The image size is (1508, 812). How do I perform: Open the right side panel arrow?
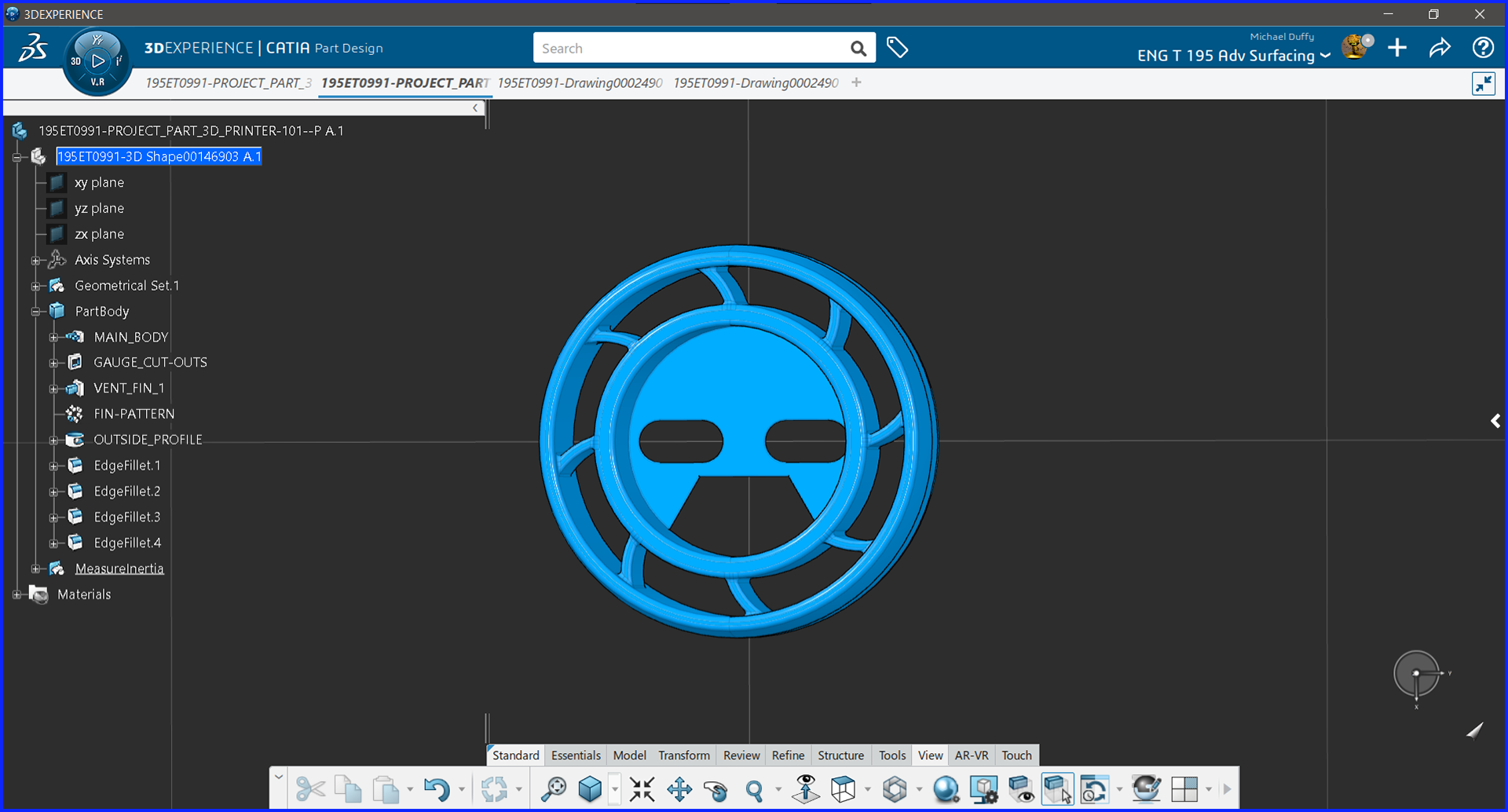pyautogui.click(x=1495, y=421)
